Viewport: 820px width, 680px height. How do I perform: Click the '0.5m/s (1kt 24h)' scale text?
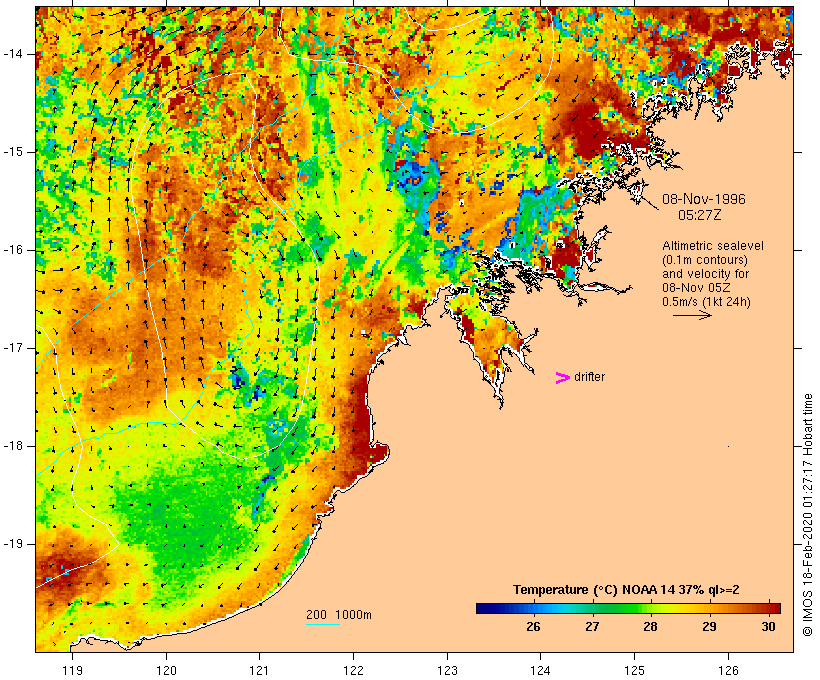[x=707, y=302]
